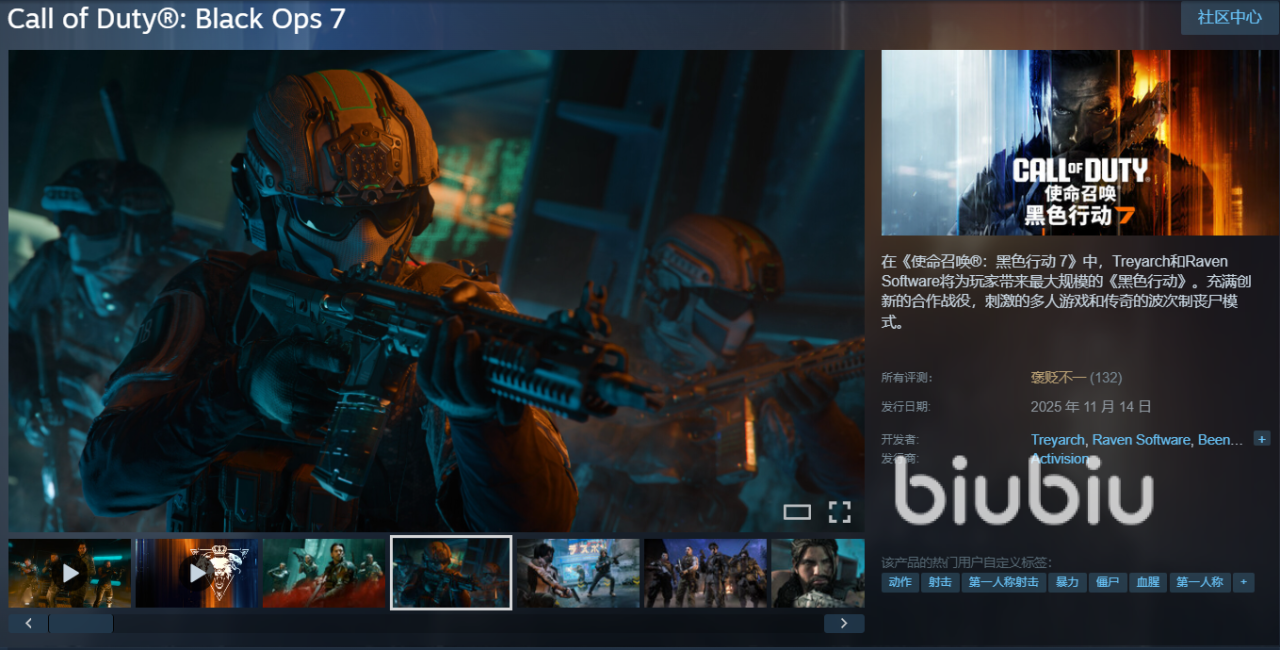Select the 射击 tag

[x=940, y=582]
